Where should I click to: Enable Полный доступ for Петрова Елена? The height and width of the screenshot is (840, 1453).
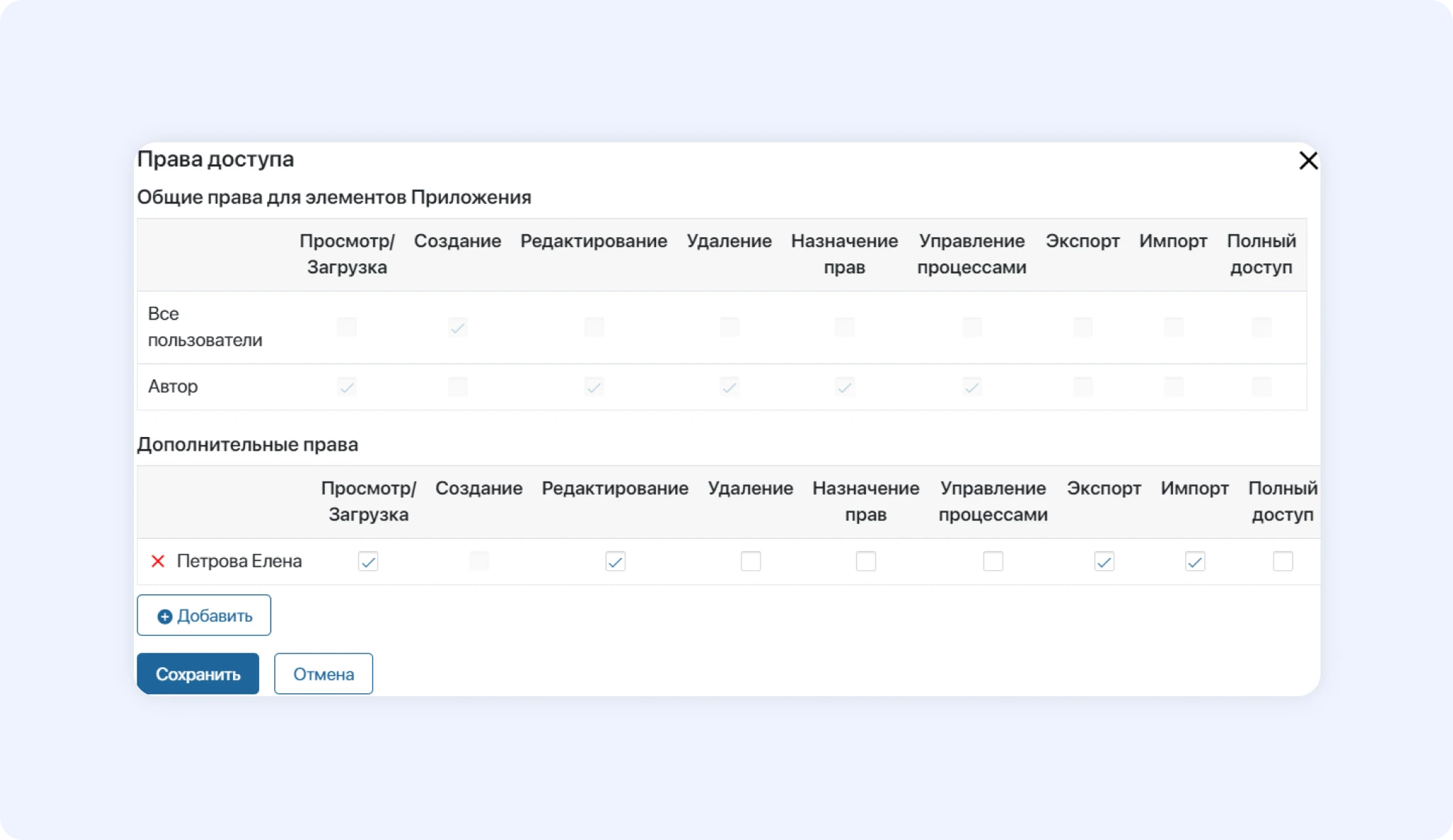[1283, 562]
